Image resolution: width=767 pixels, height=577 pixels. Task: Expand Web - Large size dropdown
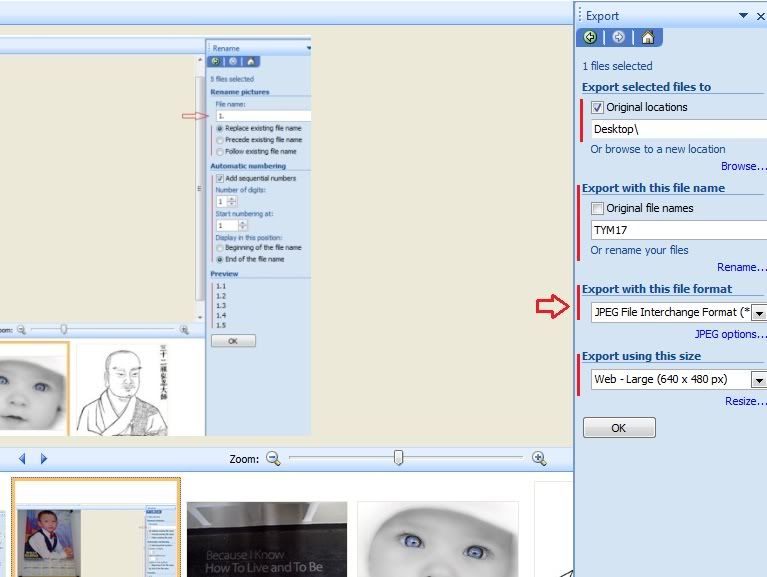click(x=759, y=379)
